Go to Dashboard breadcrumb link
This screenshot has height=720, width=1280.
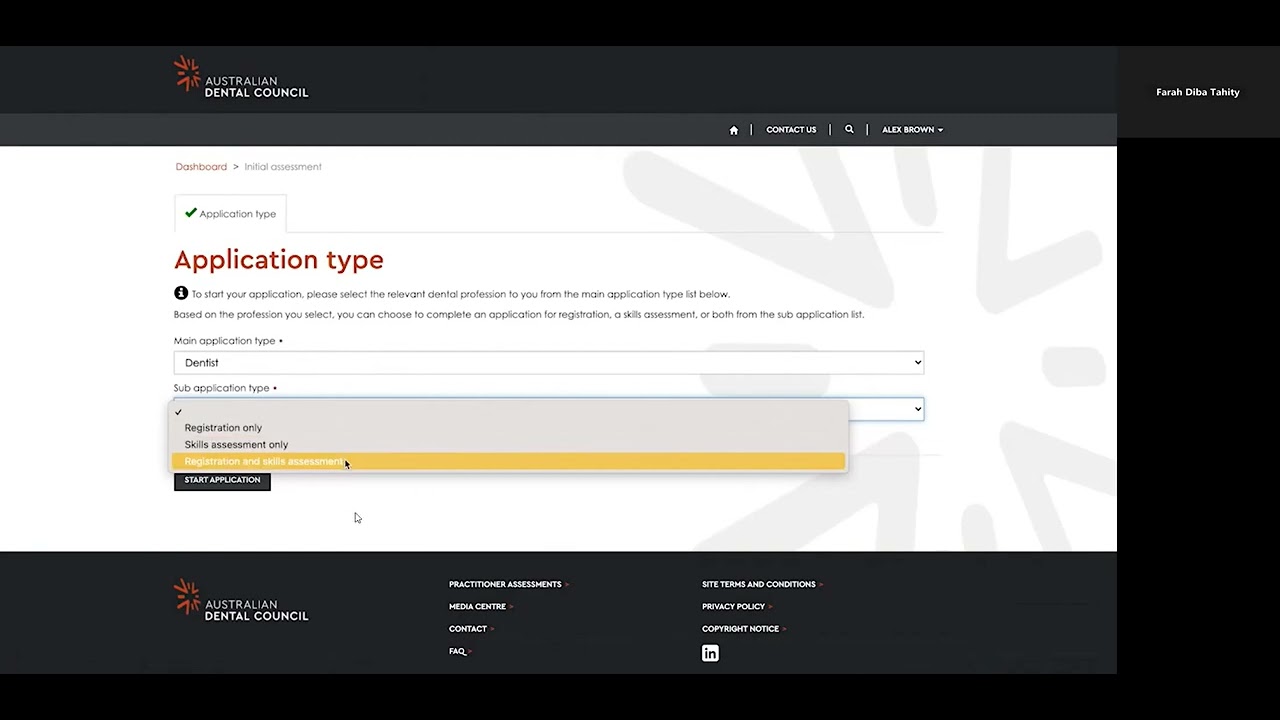pos(201,167)
